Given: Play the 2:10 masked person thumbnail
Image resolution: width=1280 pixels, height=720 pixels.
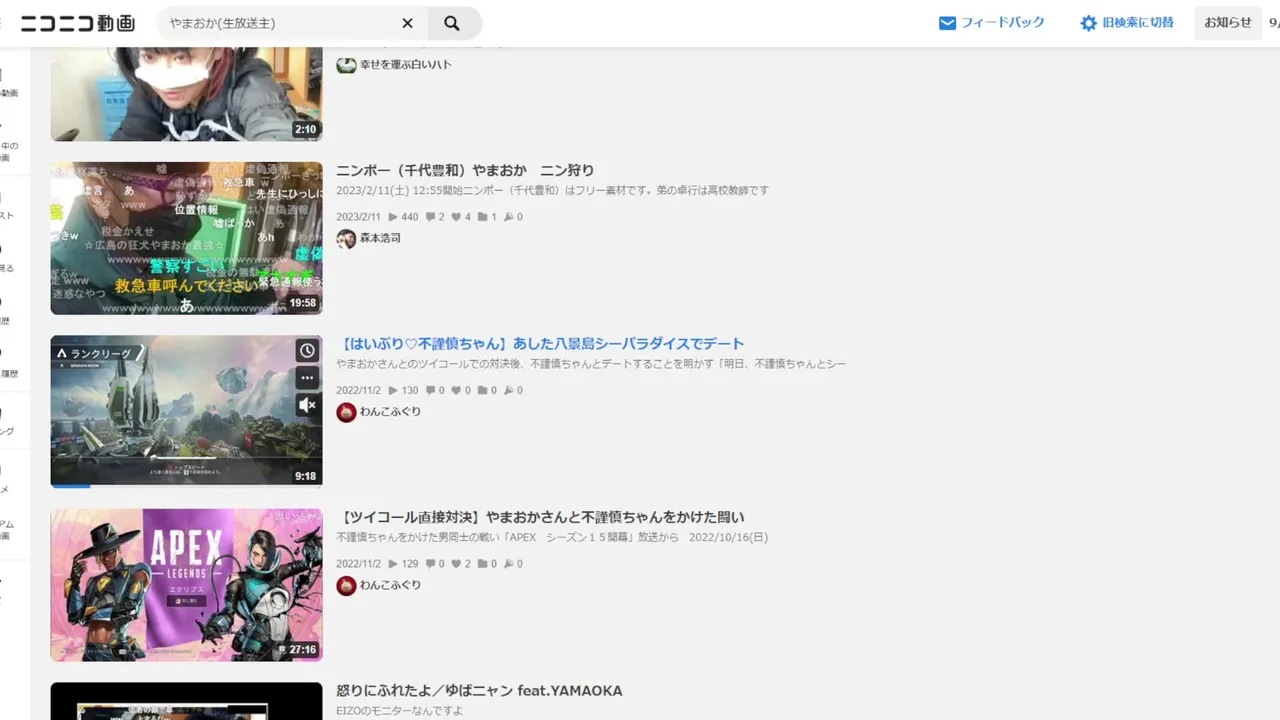Looking at the screenshot, I should [187, 94].
